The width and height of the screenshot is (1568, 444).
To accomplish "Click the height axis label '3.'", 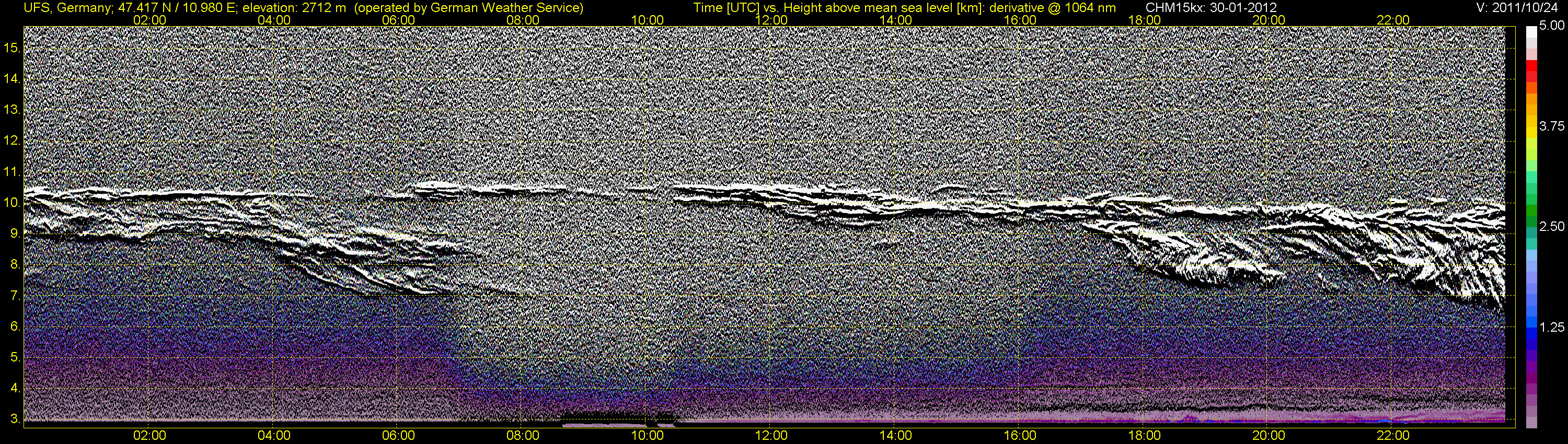I will pos(15,419).
